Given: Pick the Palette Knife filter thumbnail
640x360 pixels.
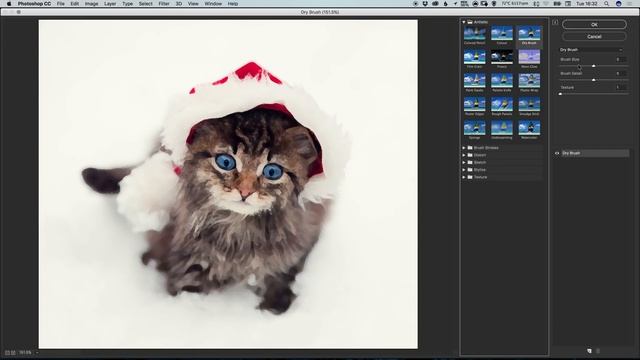Looking at the screenshot, I should click(x=502, y=82).
